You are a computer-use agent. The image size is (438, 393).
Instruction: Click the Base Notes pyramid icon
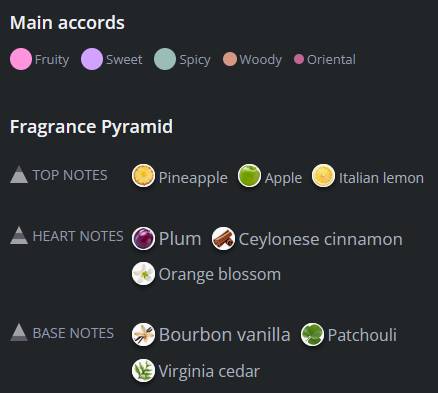[19, 332]
